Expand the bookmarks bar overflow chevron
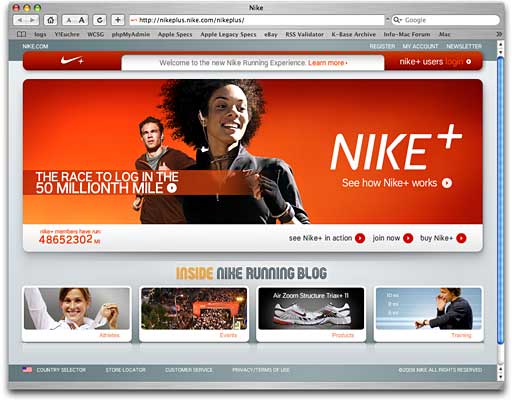Screen dimensions: 512x400 (x=499, y=34)
